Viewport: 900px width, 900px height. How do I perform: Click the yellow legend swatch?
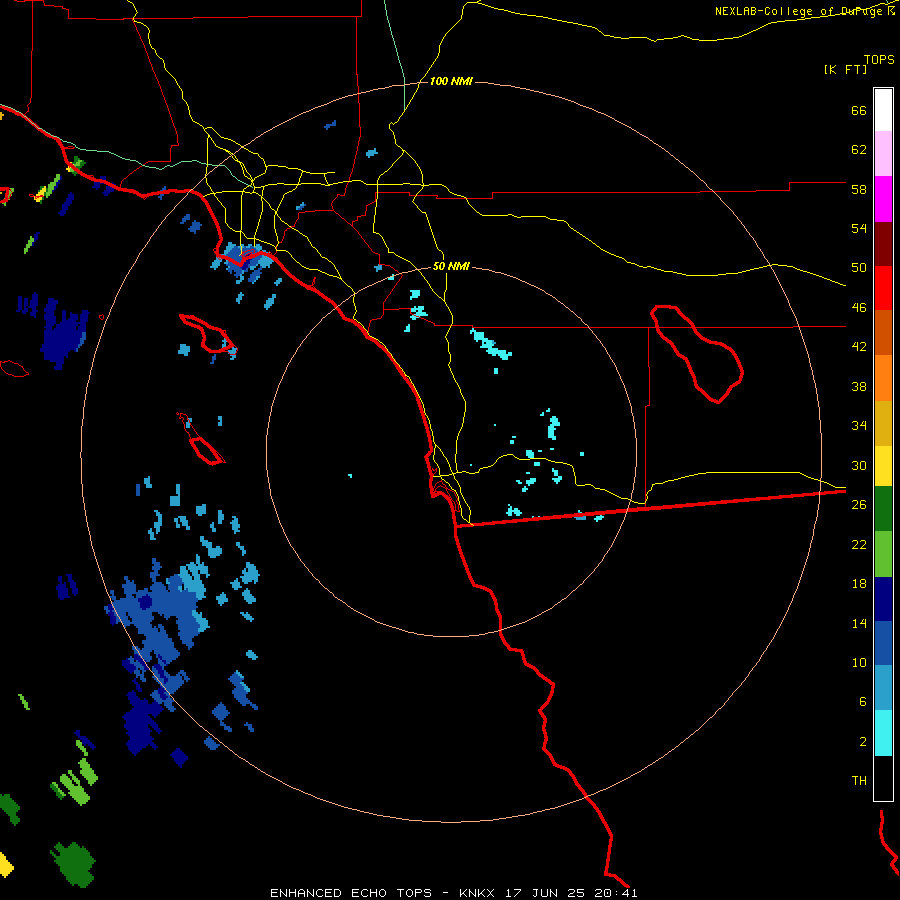883,466
